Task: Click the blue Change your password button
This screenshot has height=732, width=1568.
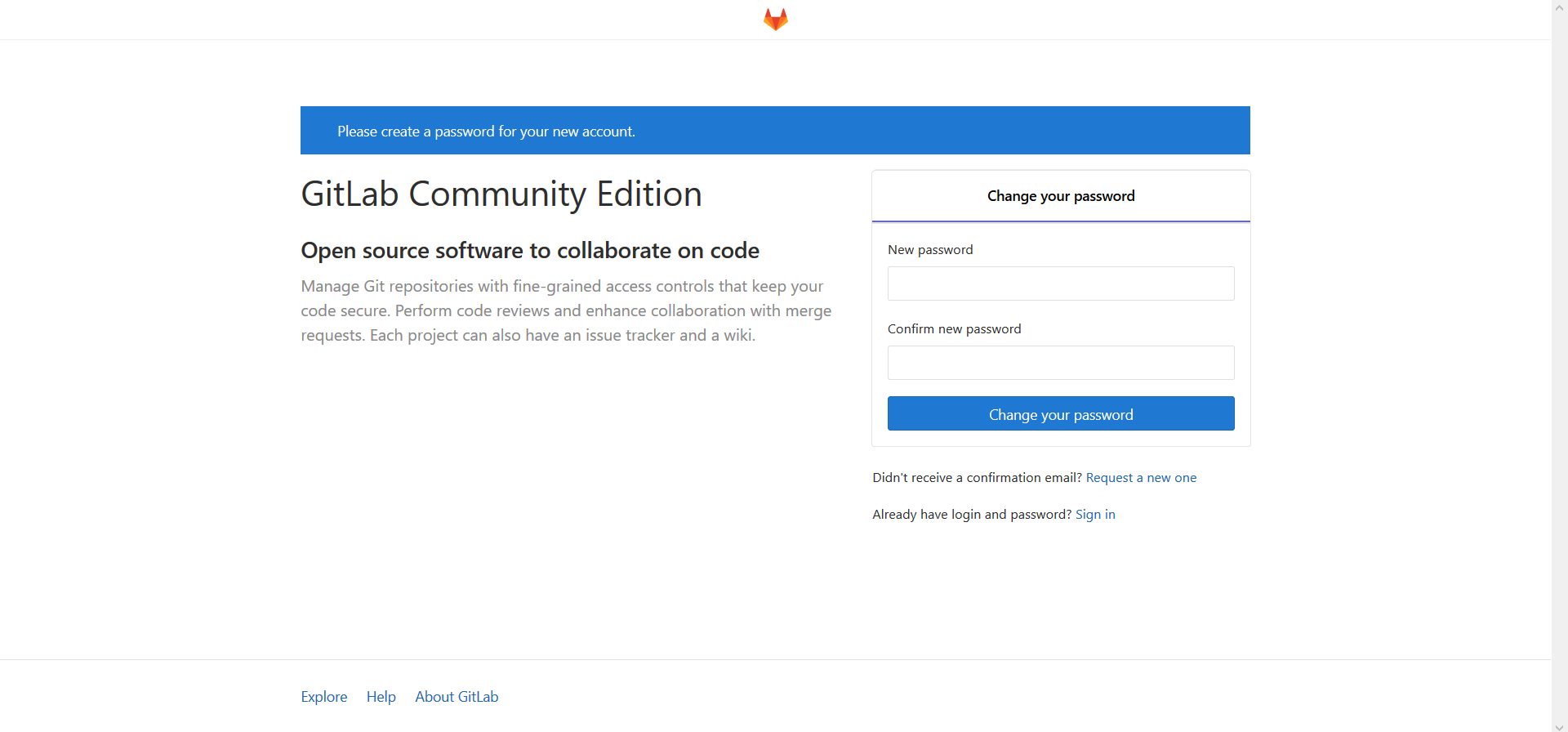Action: [x=1061, y=413]
